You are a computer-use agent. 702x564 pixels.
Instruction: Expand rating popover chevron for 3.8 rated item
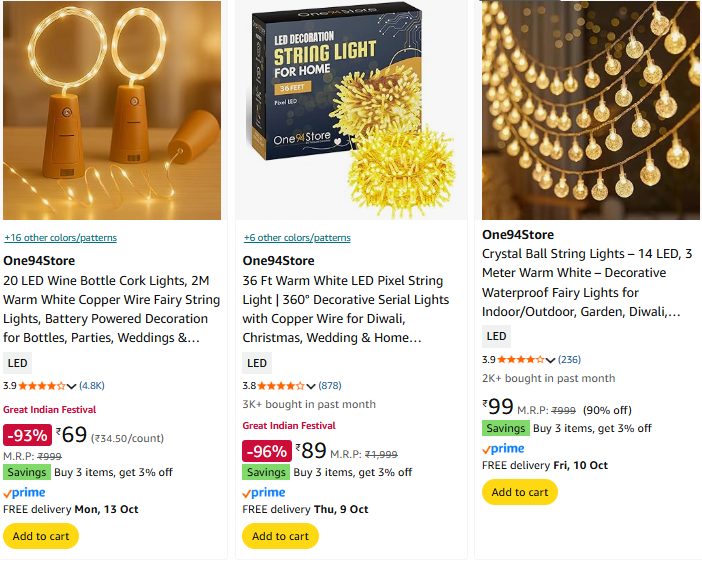click(311, 386)
